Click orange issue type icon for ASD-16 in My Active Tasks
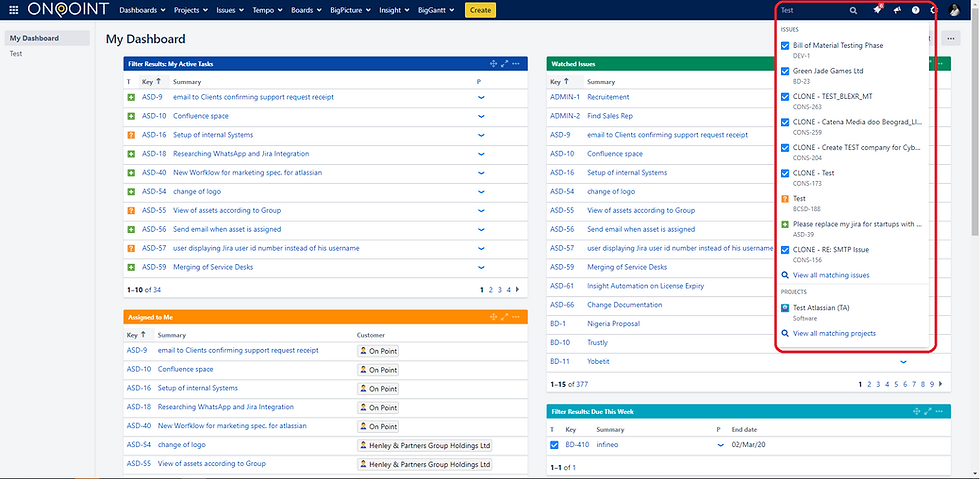Image resolution: width=980 pixels, height=479 pixels. pos(131,135)
